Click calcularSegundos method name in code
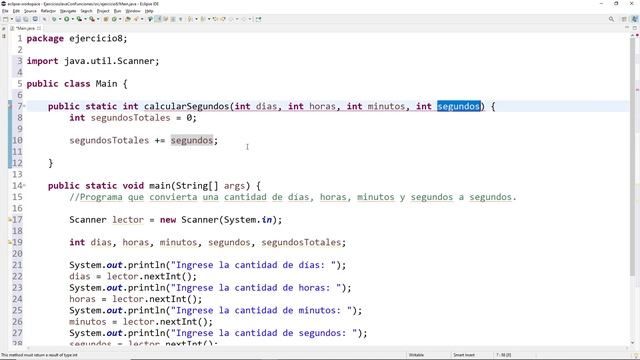 coord(186,107)
